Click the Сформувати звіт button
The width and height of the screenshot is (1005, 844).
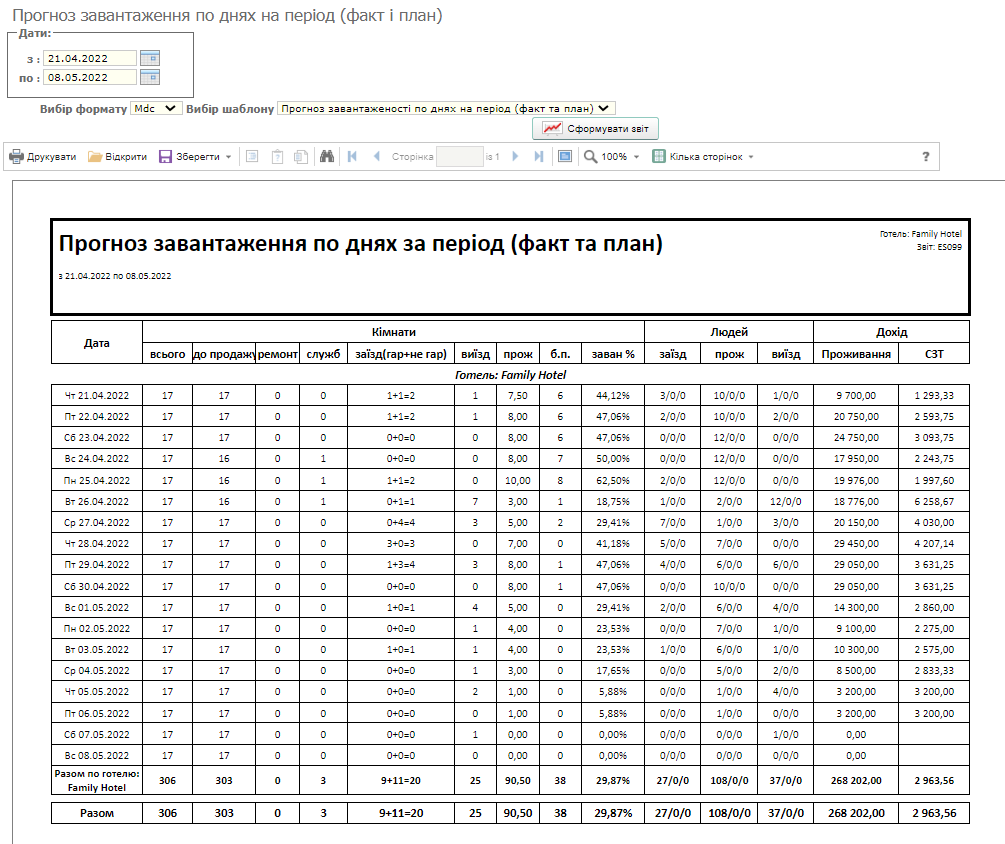tap(596, 129)
